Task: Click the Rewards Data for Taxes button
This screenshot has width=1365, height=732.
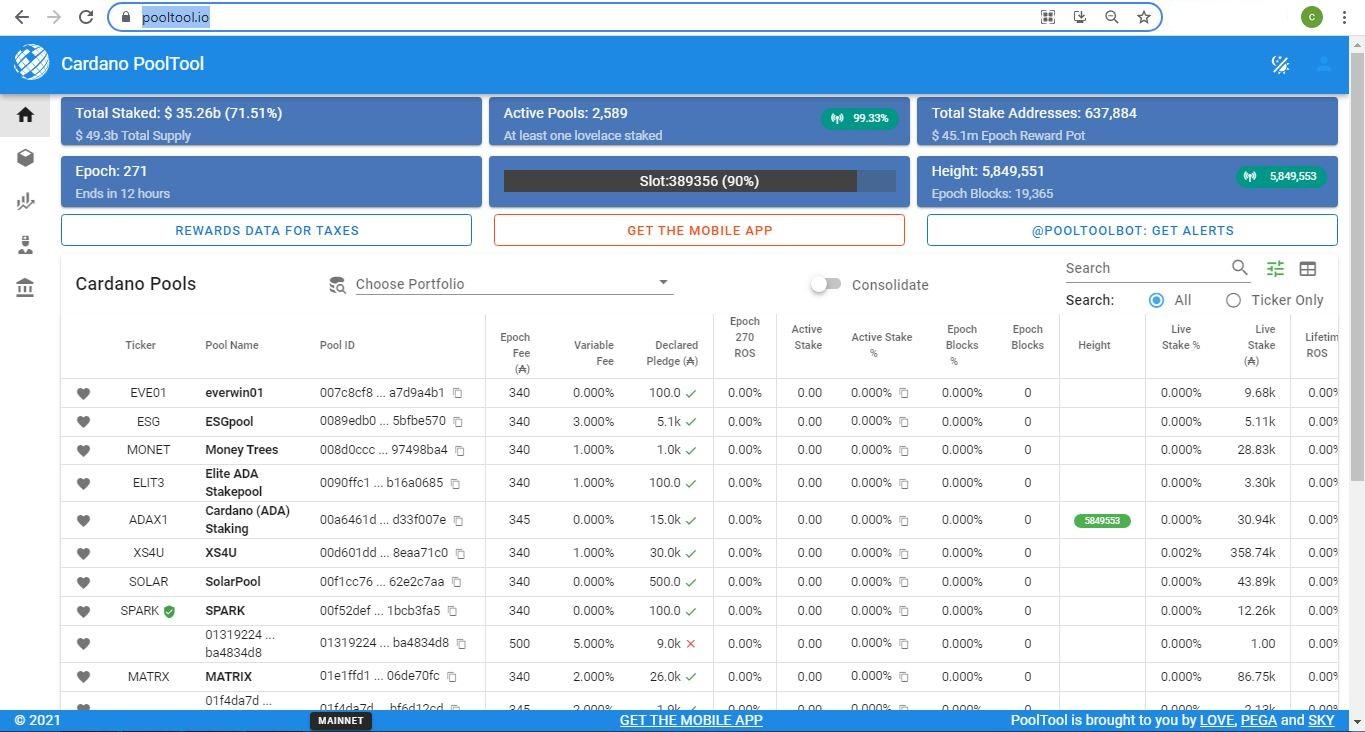Action: 266,230
